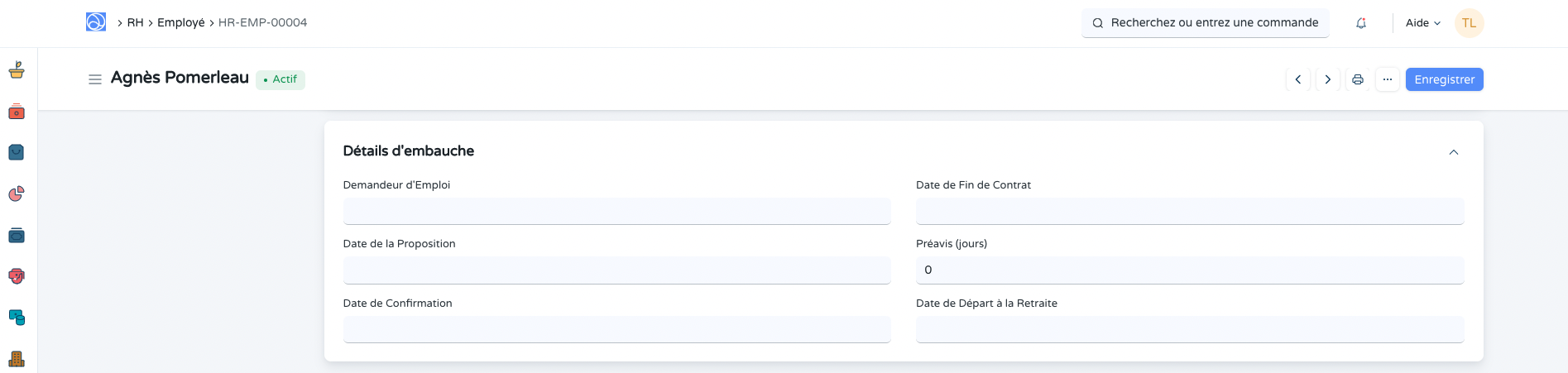Open the blue shopping bag sidebar icon

coord(17,152)
